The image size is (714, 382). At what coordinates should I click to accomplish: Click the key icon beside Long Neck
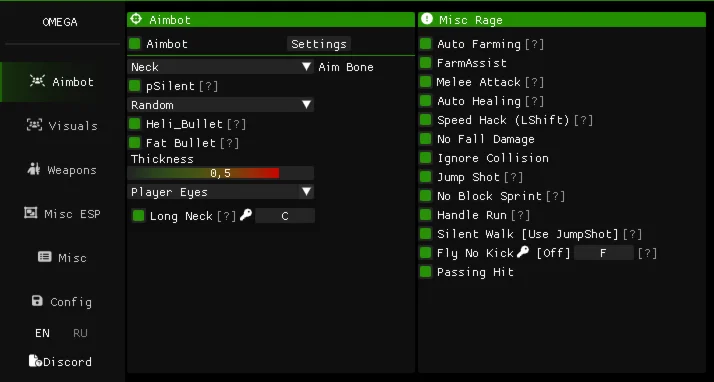tap(246, 215)
